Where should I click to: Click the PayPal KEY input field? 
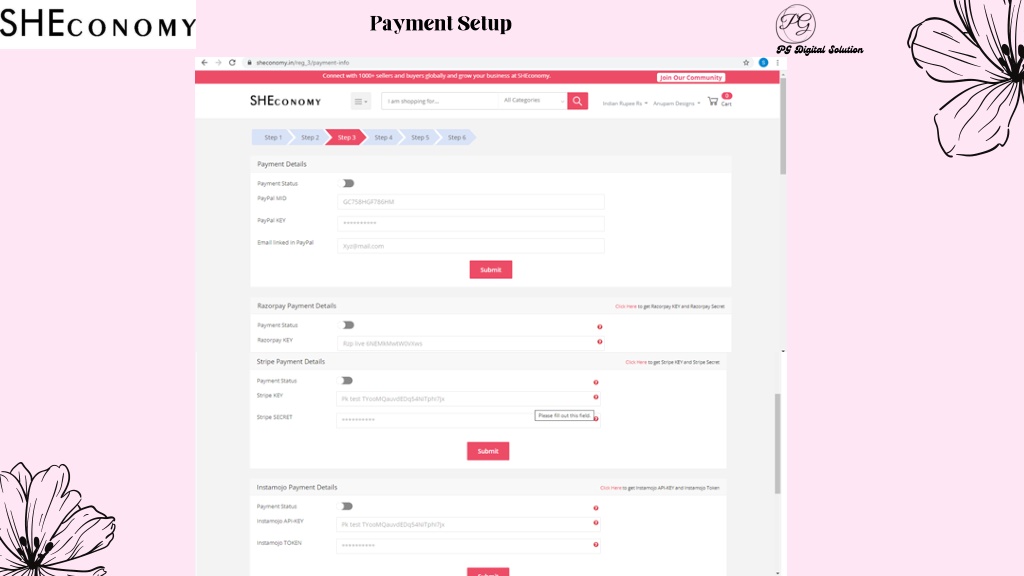pyautogui.click(x=471, y=223)
